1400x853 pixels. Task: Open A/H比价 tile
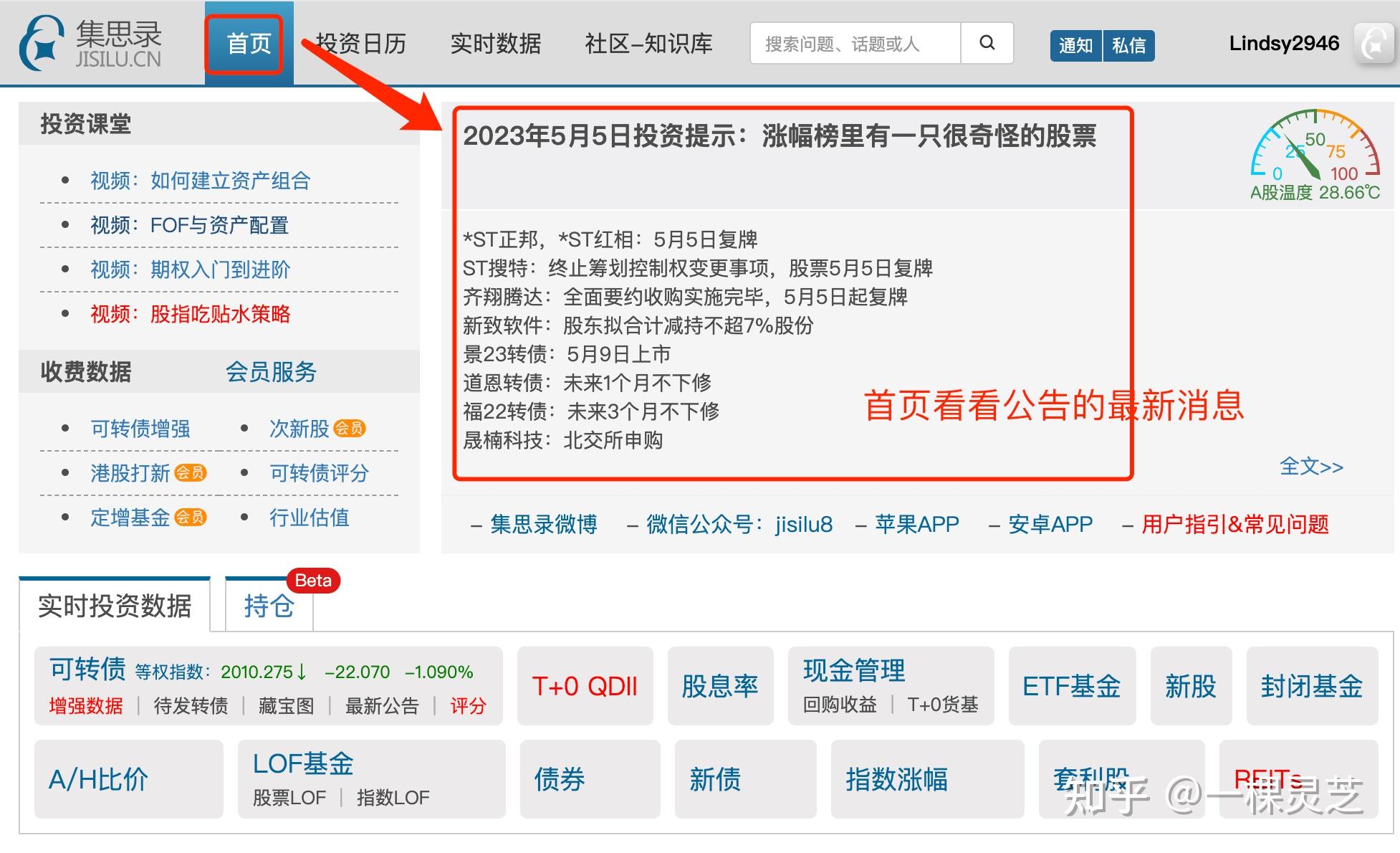(x=129, y=779)
